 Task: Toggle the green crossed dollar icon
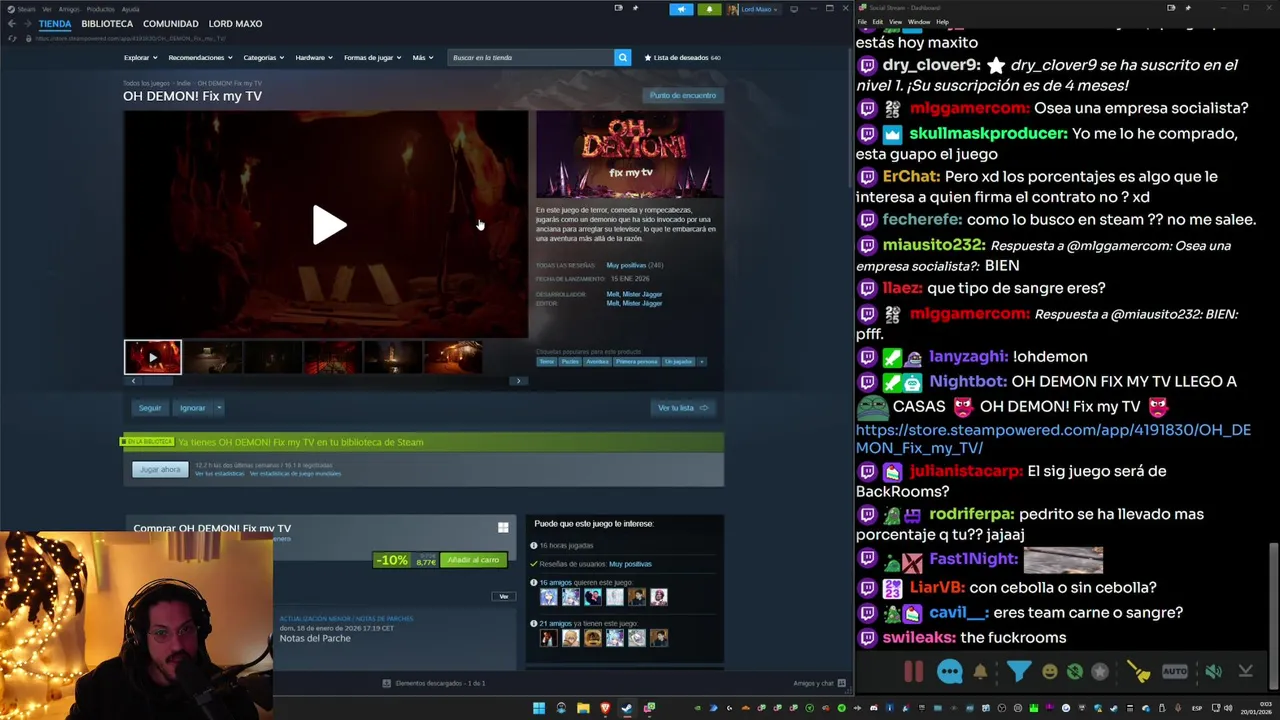(1074, 672)
